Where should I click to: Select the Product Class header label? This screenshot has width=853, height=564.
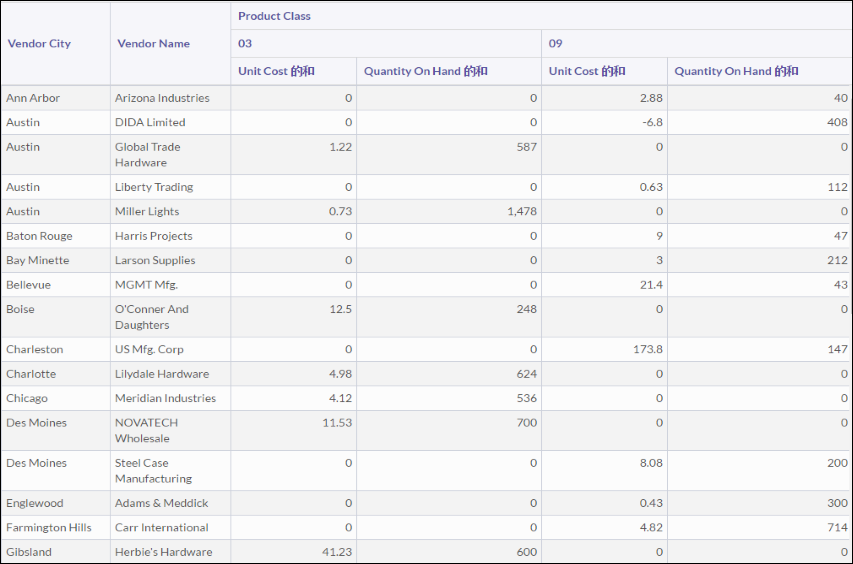(274, 16)
